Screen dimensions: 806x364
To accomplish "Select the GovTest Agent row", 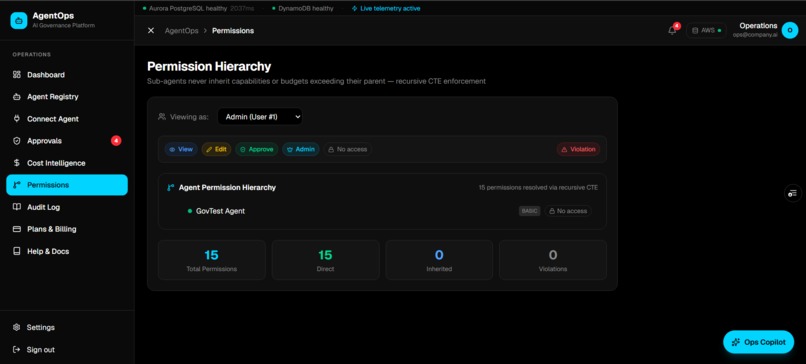I will point(382,211).
